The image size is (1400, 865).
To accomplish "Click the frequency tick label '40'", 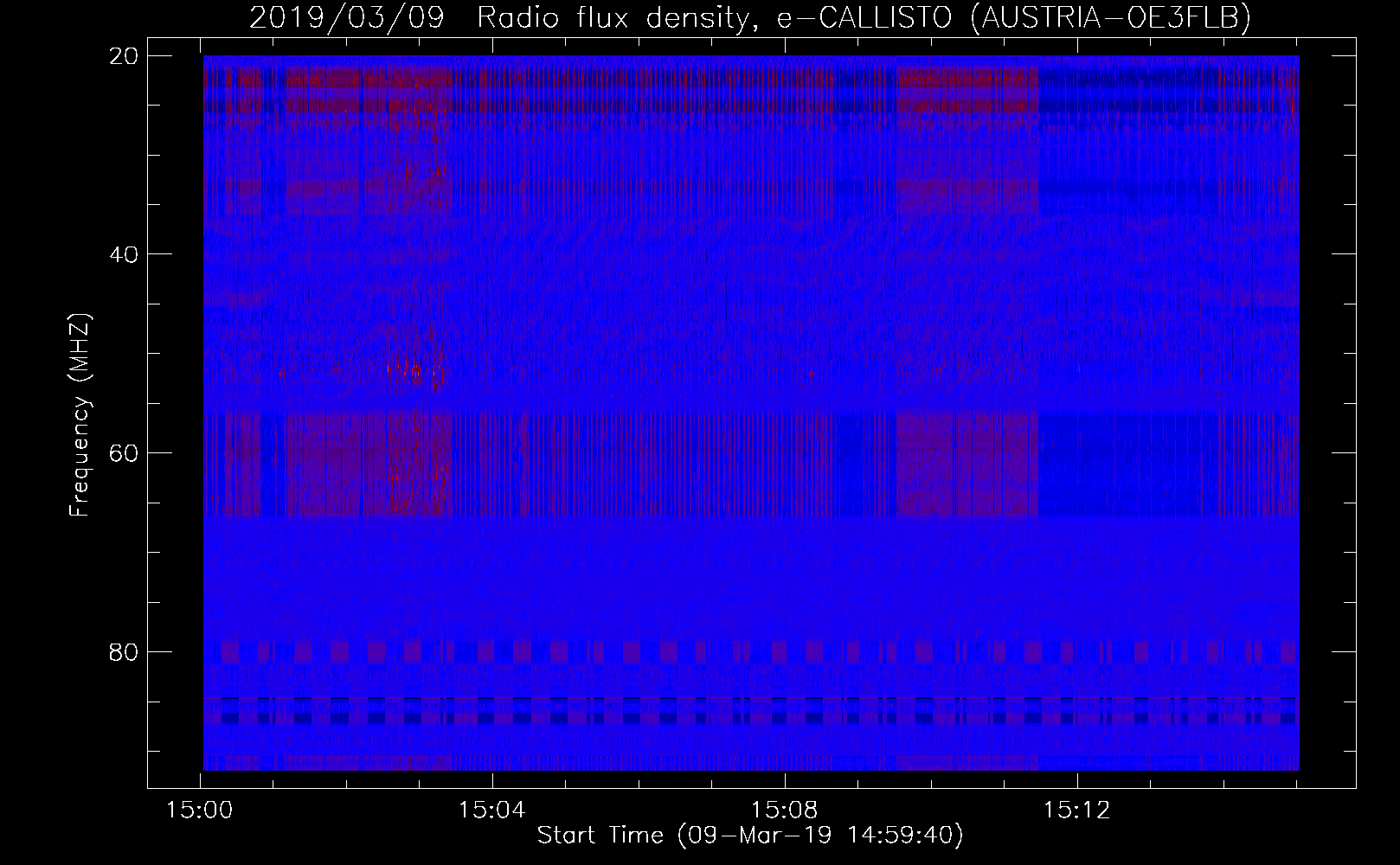I will coord(125,254).
